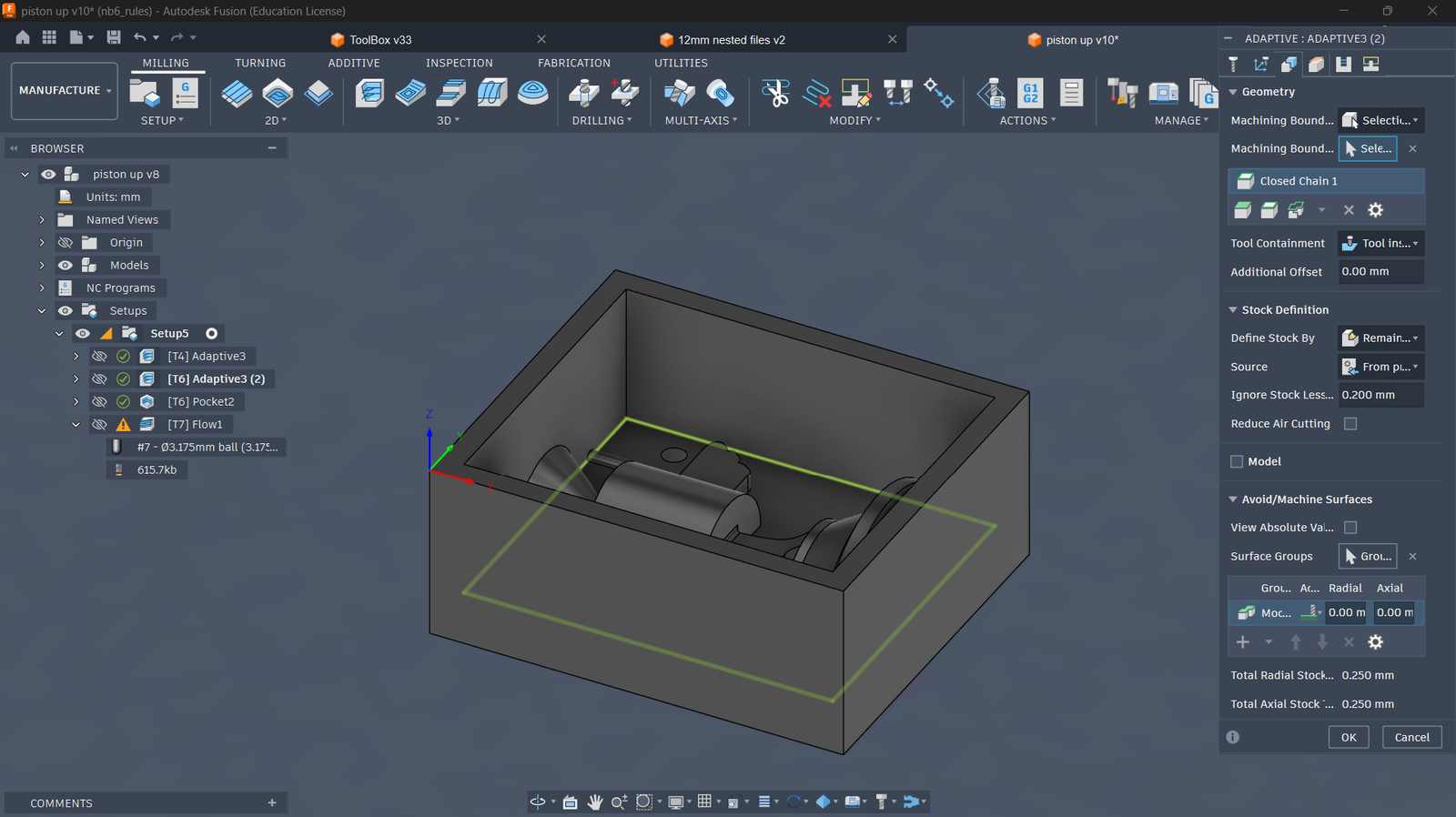Select the 3D Adaptive Clearing tool
The width and height of the screenshot is (1456, 817).
pyautogui.click(x=369, y=93)
